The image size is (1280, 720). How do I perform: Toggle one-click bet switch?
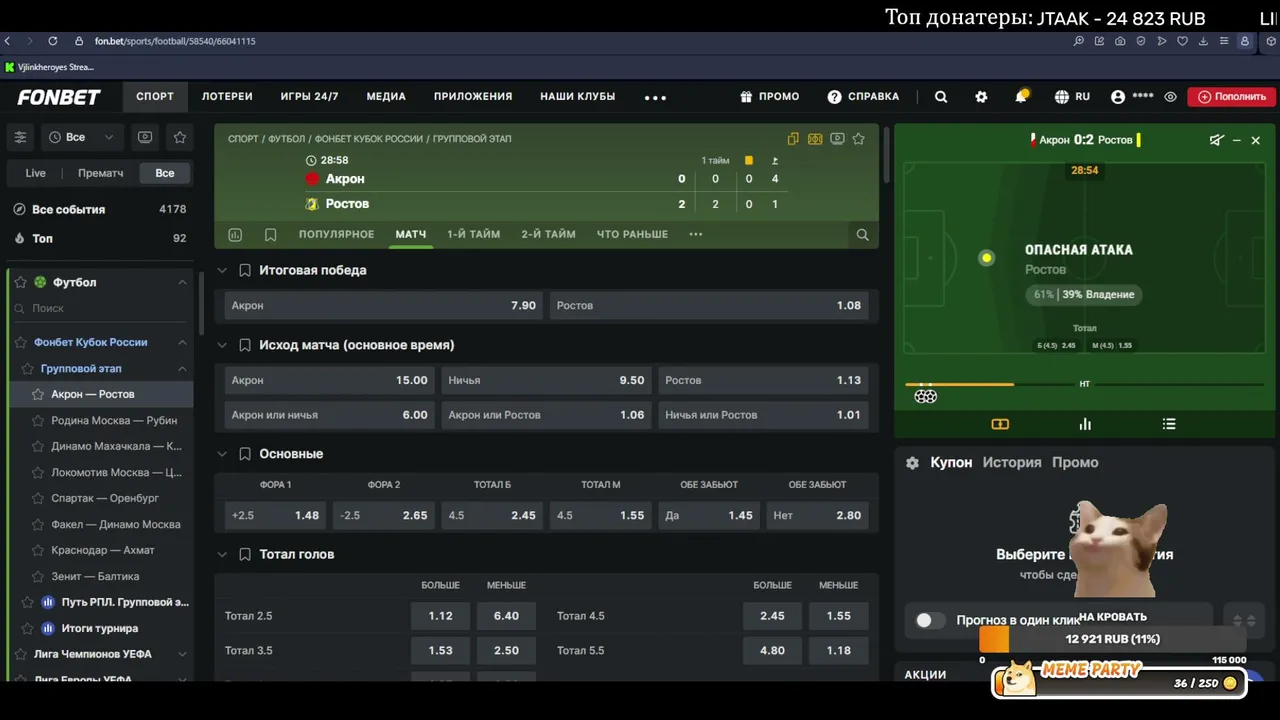coord(929,620)
